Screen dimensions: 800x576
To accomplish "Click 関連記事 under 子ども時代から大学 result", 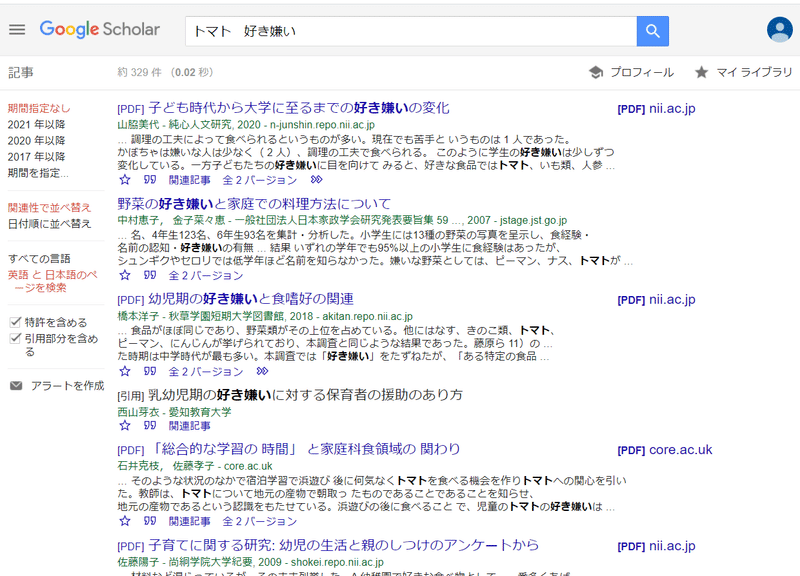I will [189, 180].
